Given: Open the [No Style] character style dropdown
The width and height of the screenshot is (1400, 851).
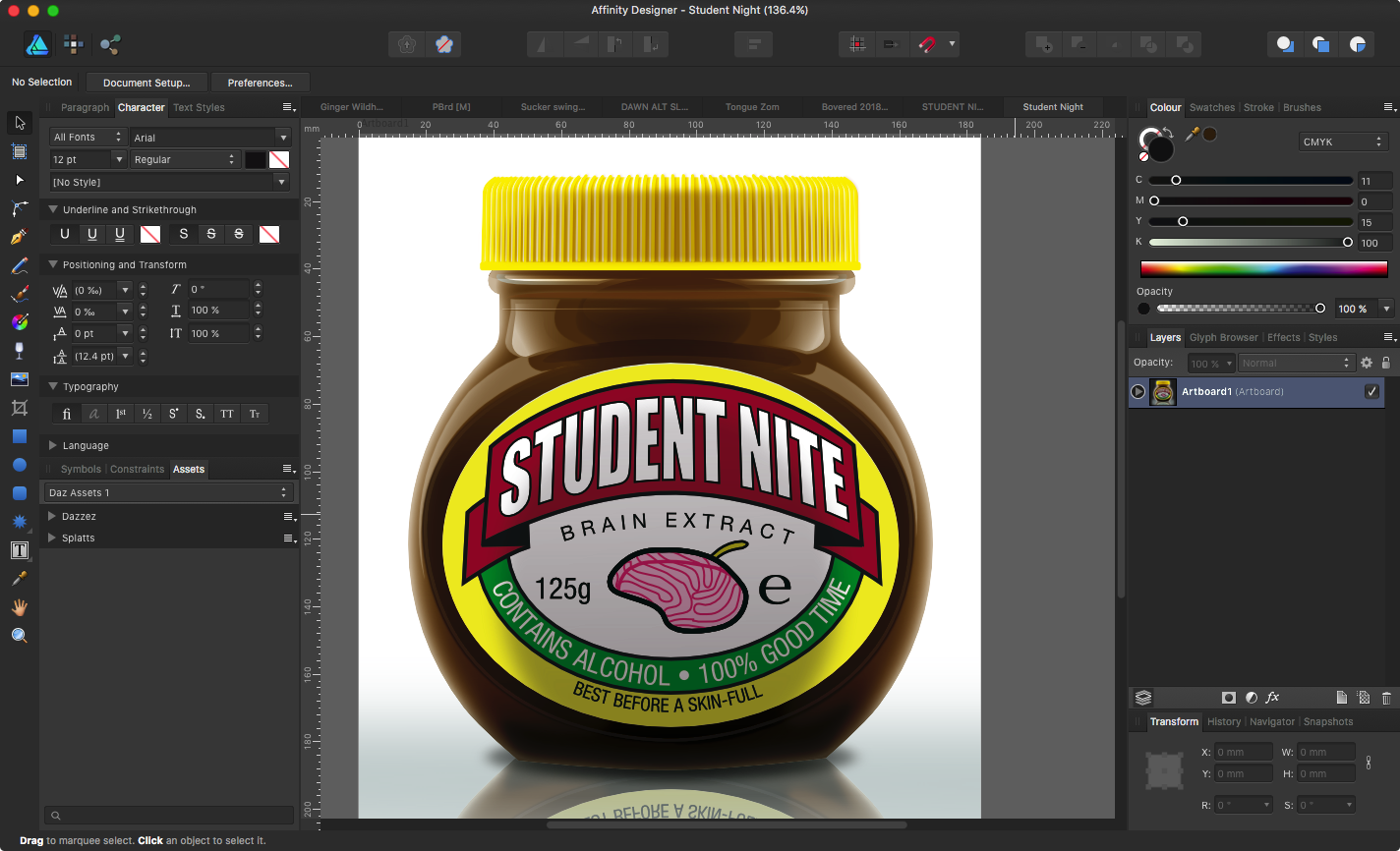Looking at the screenshot, I should click(x=170, y=182).
